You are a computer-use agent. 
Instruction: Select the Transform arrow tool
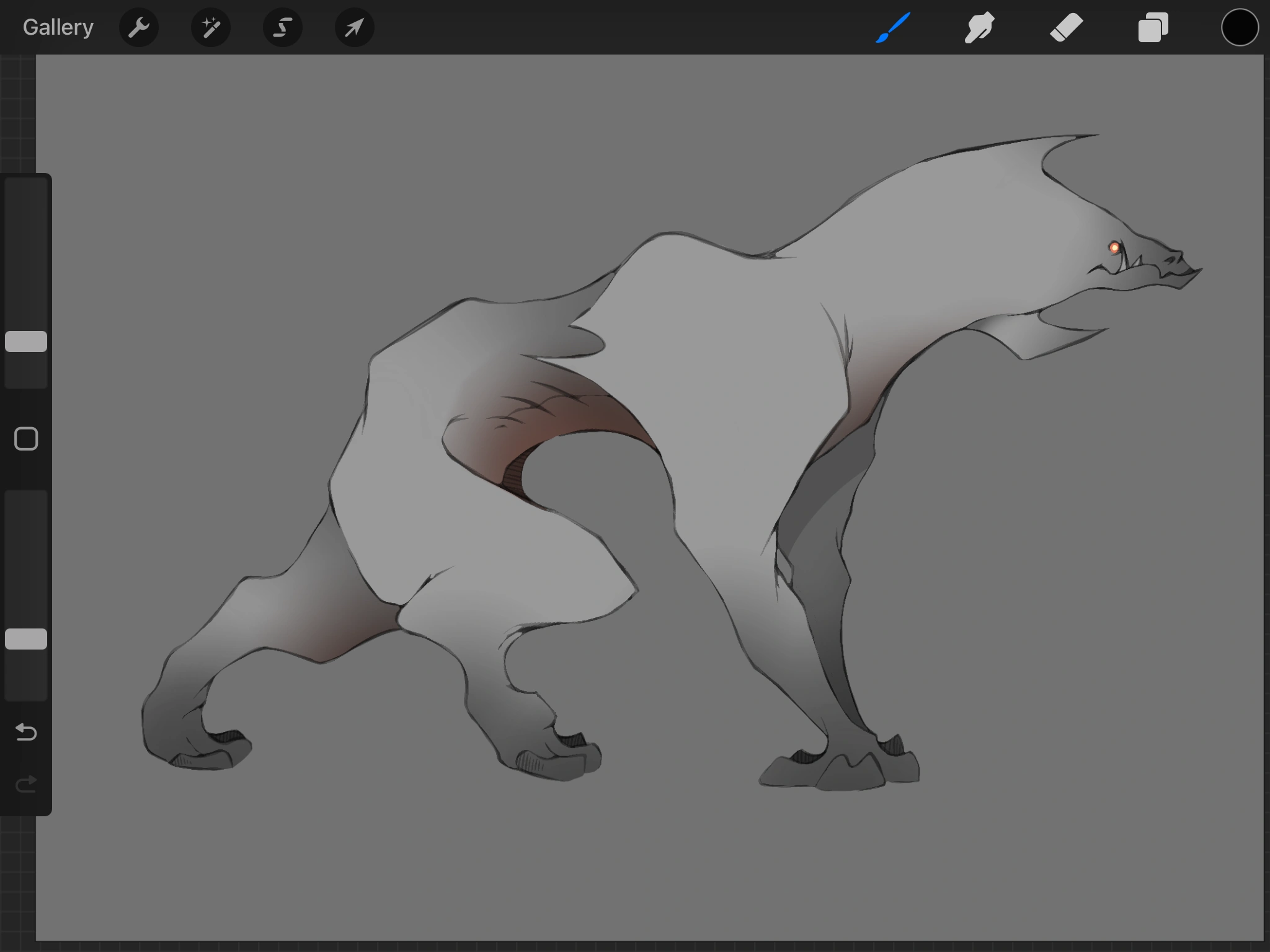(353, 27)
